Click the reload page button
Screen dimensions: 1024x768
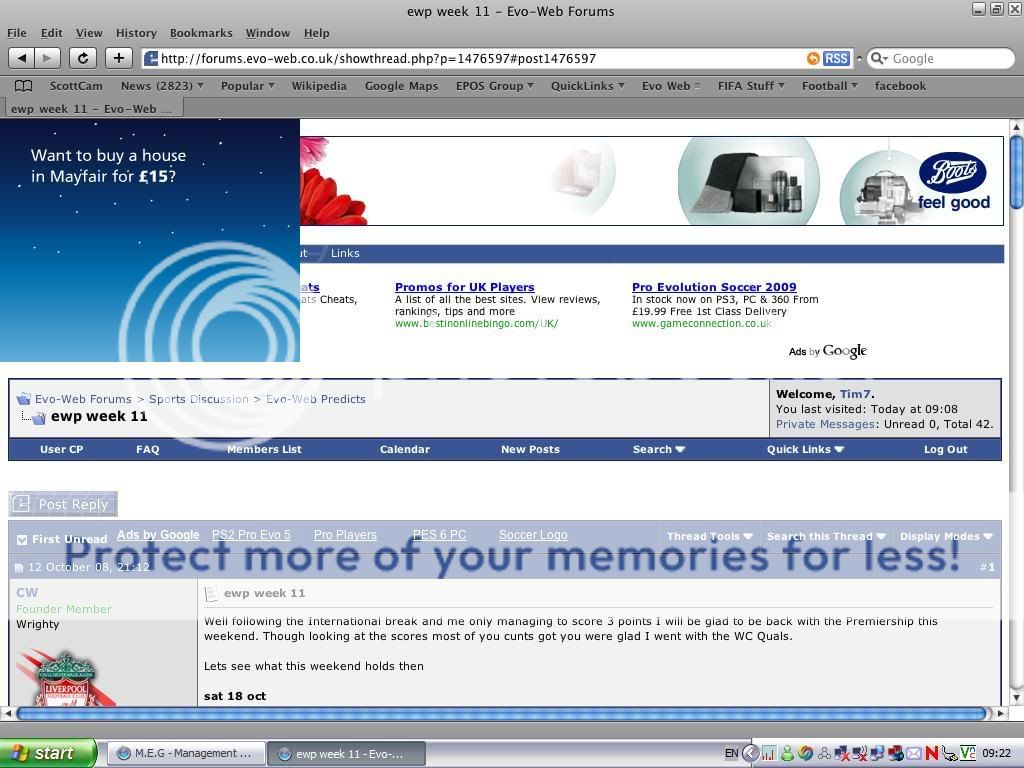click(x=83, y=58)
